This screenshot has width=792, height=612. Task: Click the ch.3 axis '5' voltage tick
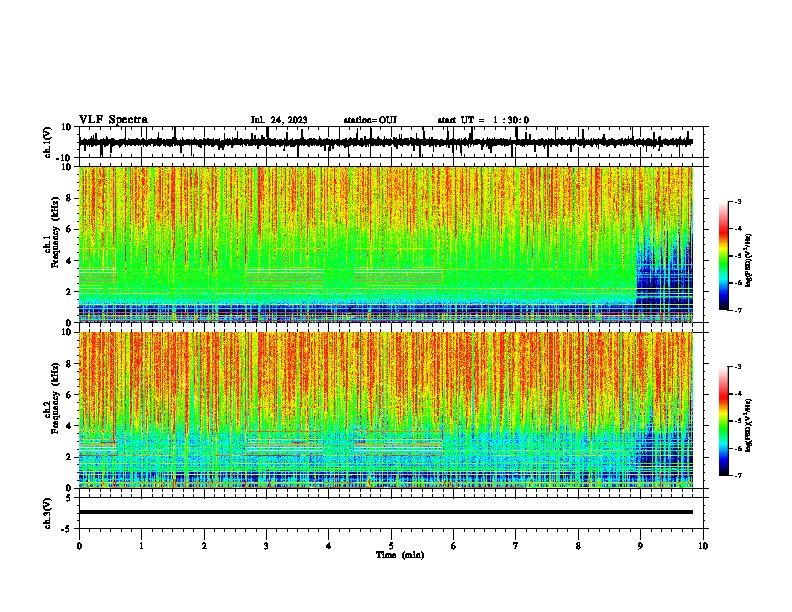click(69, 497)
